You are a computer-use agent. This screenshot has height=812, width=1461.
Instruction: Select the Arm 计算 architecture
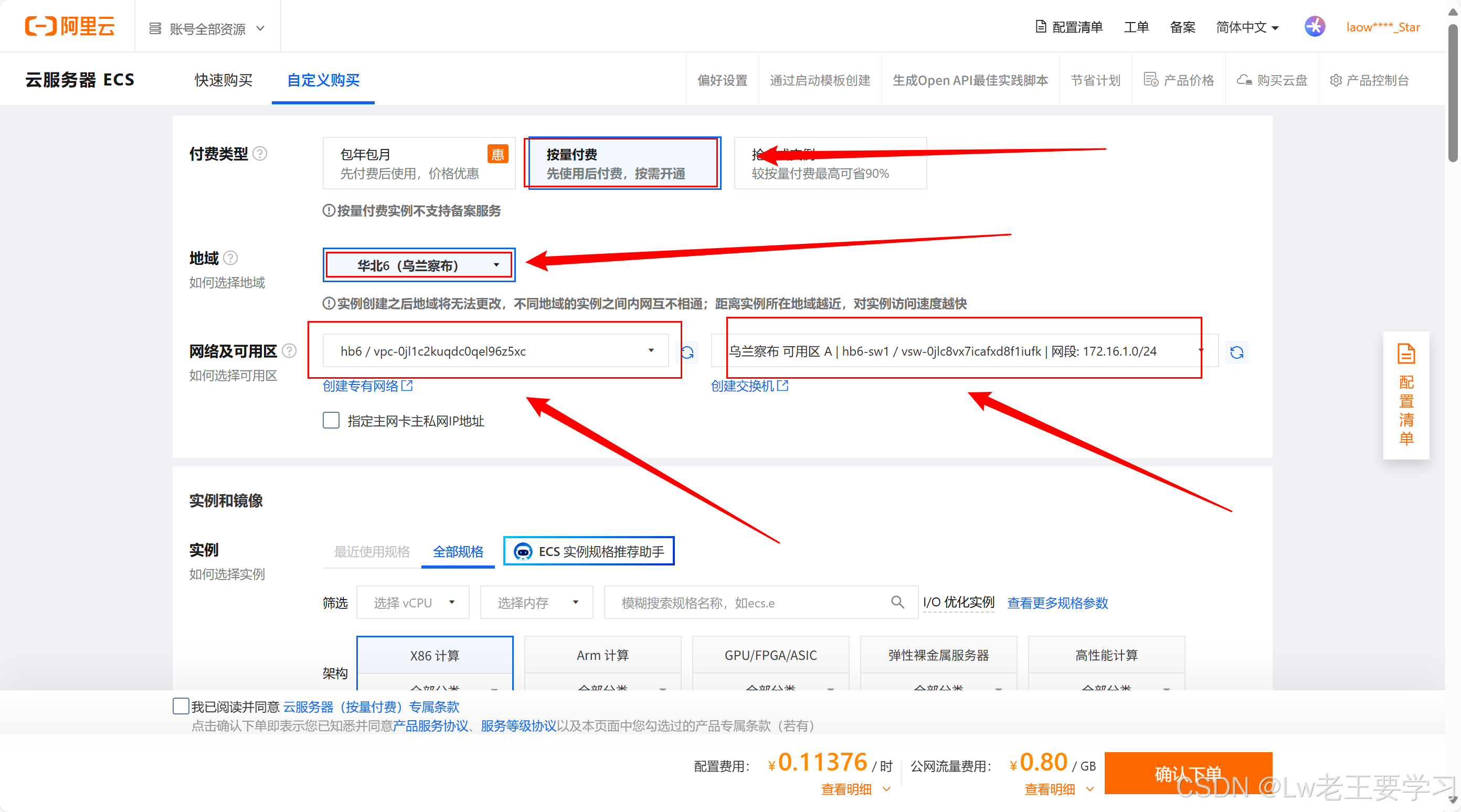pyautogui.click(x=602, y=656)
